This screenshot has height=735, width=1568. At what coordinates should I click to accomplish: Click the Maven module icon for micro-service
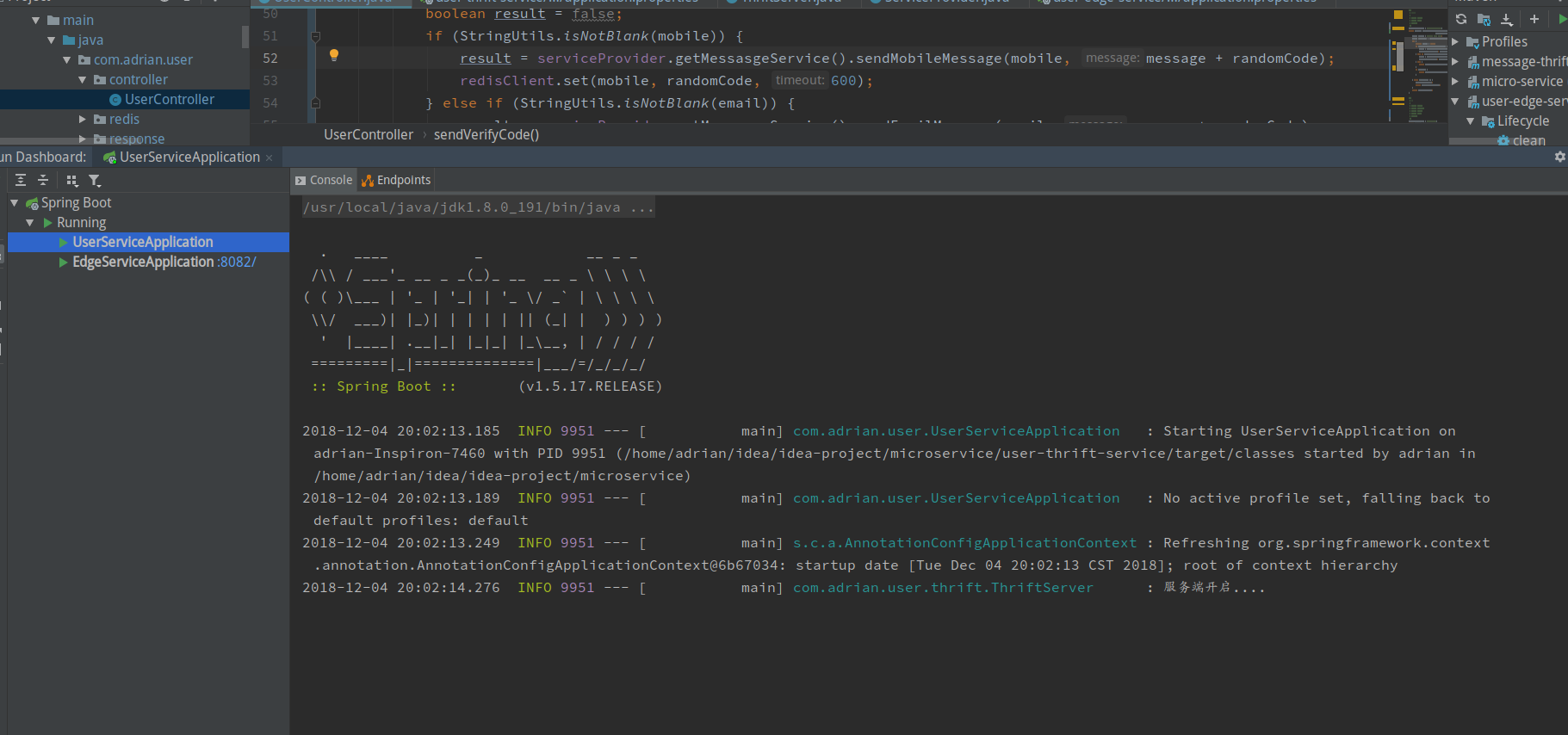(x=1473, y=82)
